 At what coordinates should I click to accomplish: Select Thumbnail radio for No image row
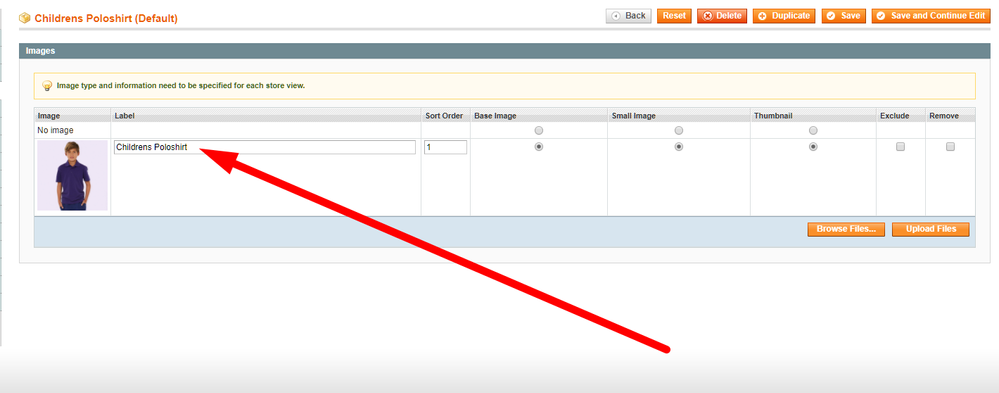point(814,131)
